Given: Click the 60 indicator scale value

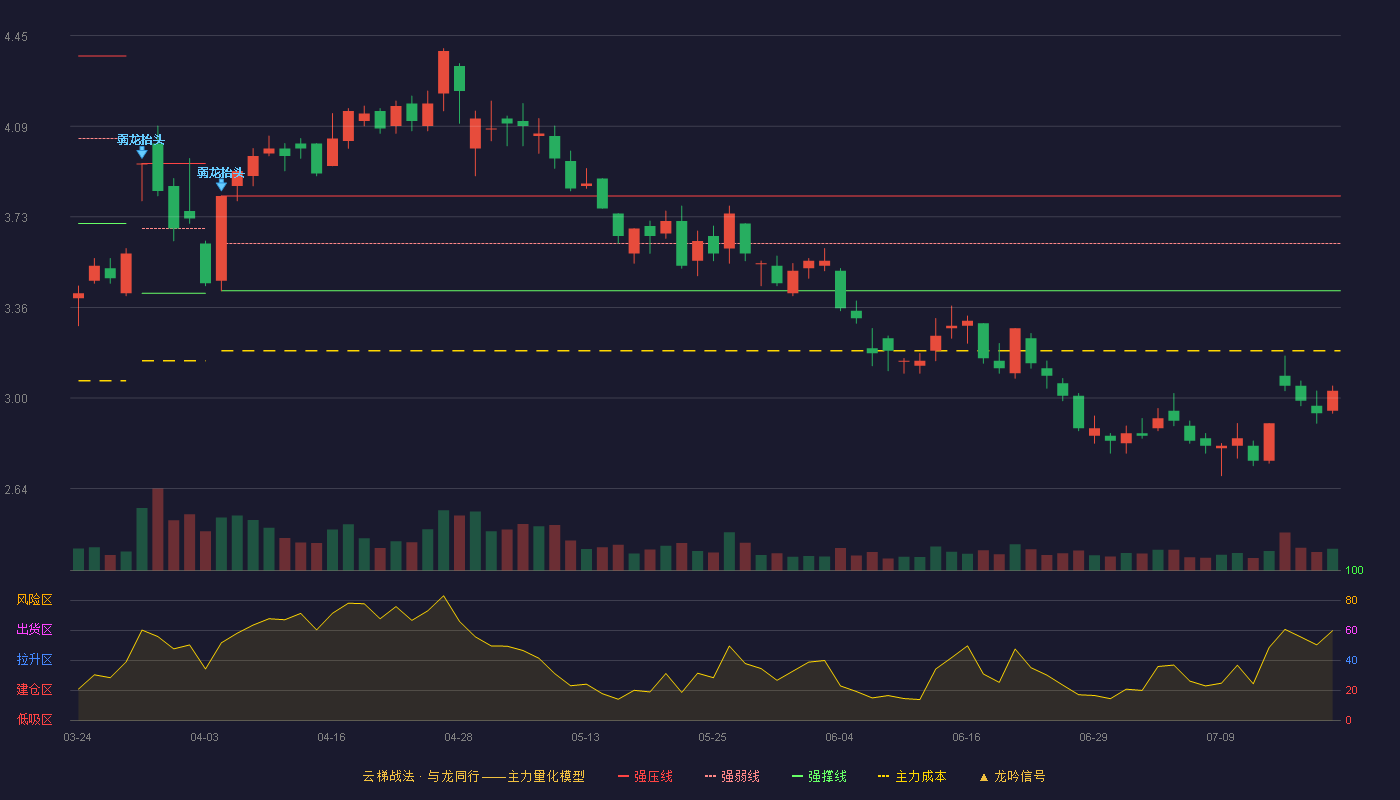Looking at the screenshot, I should pyautogui.click(x=1351, y=630).
